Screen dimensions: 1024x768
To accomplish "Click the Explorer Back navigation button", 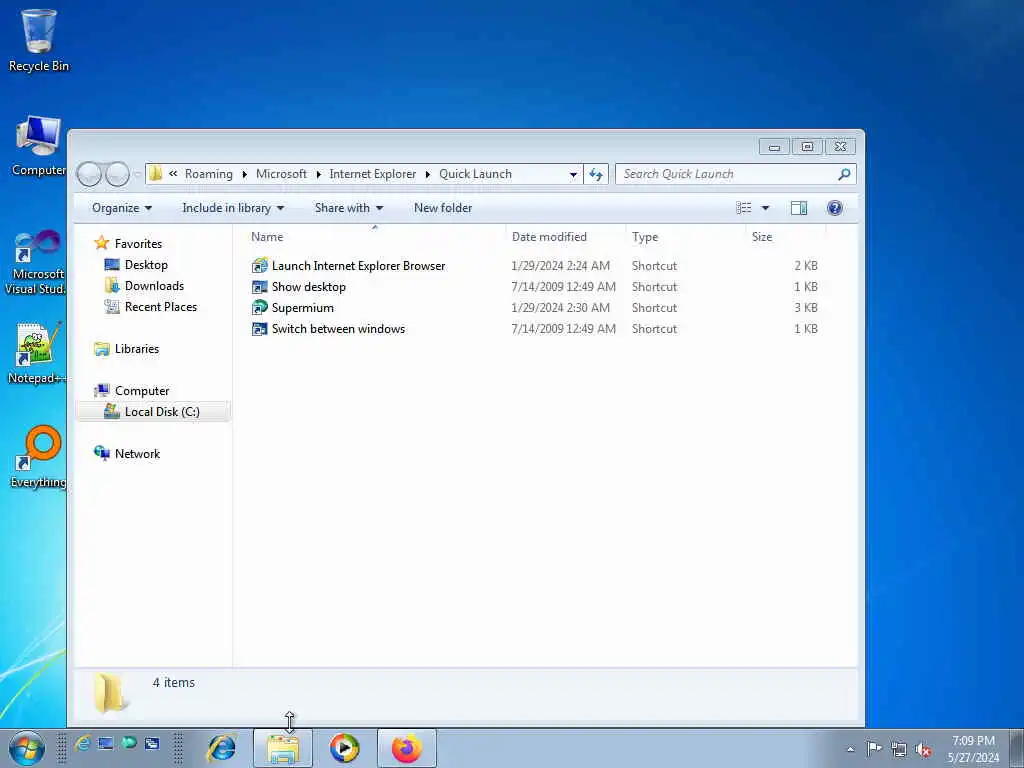I will 89,174.
